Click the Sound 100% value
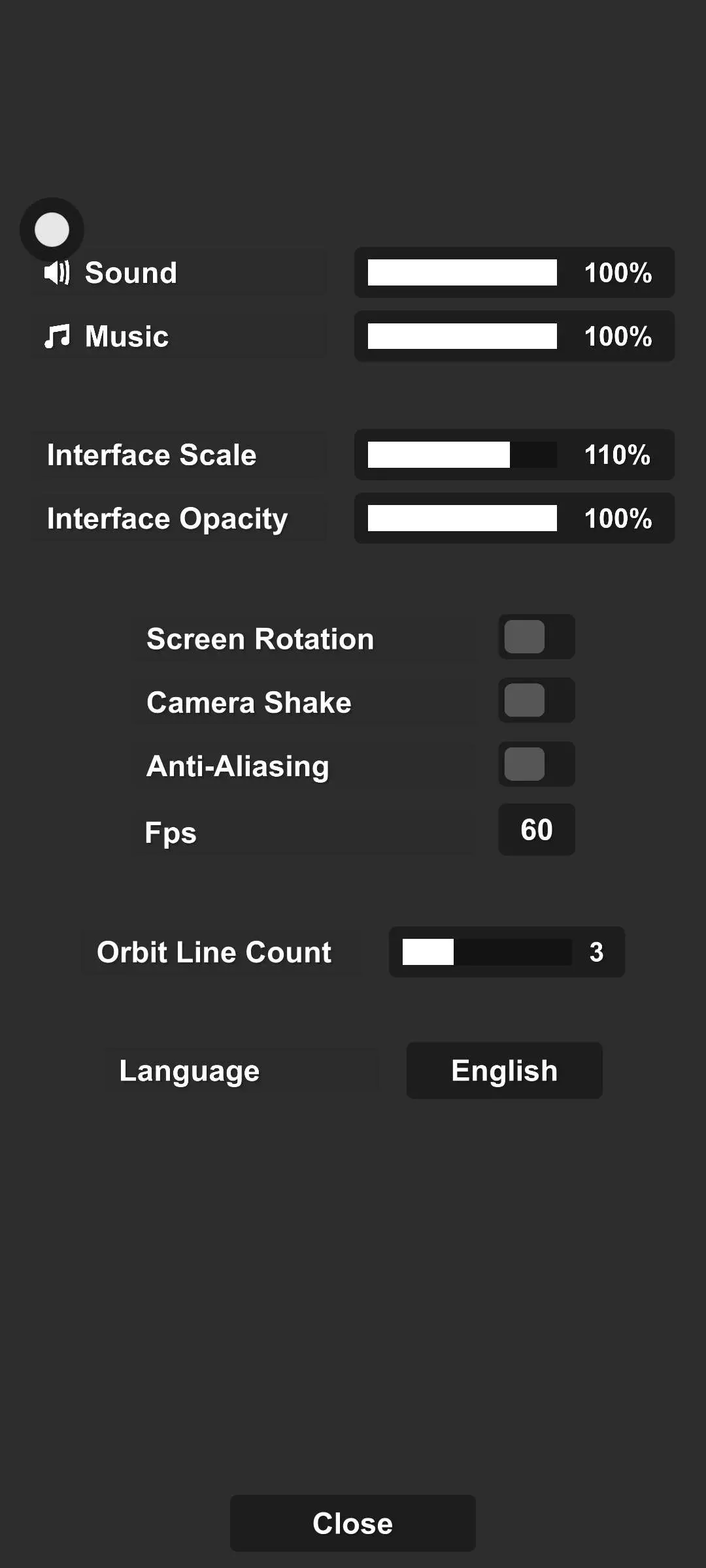The height and width of the screenshot is (1568, 706). point(617,272)
